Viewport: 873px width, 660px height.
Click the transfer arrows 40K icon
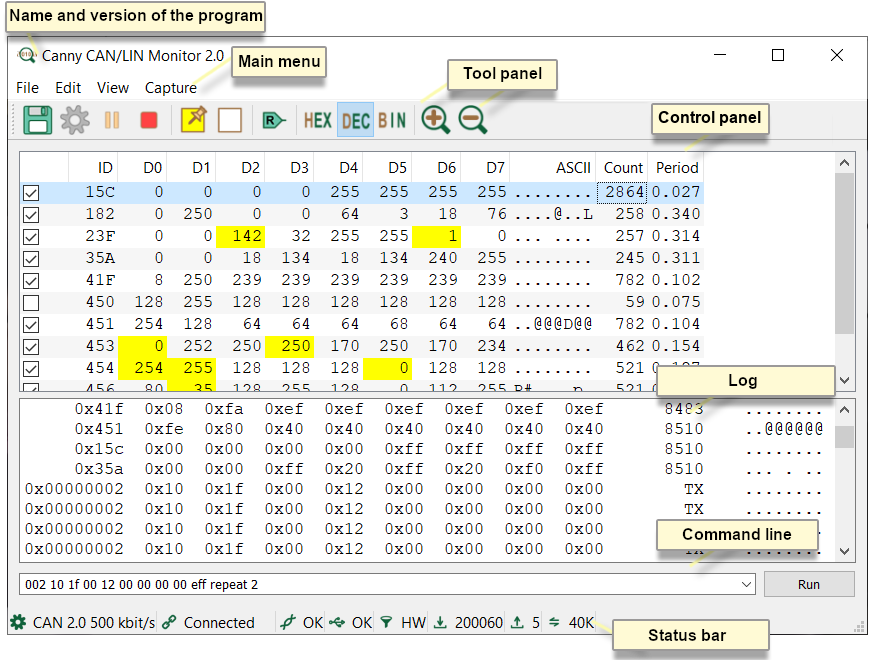pos(554,622)
